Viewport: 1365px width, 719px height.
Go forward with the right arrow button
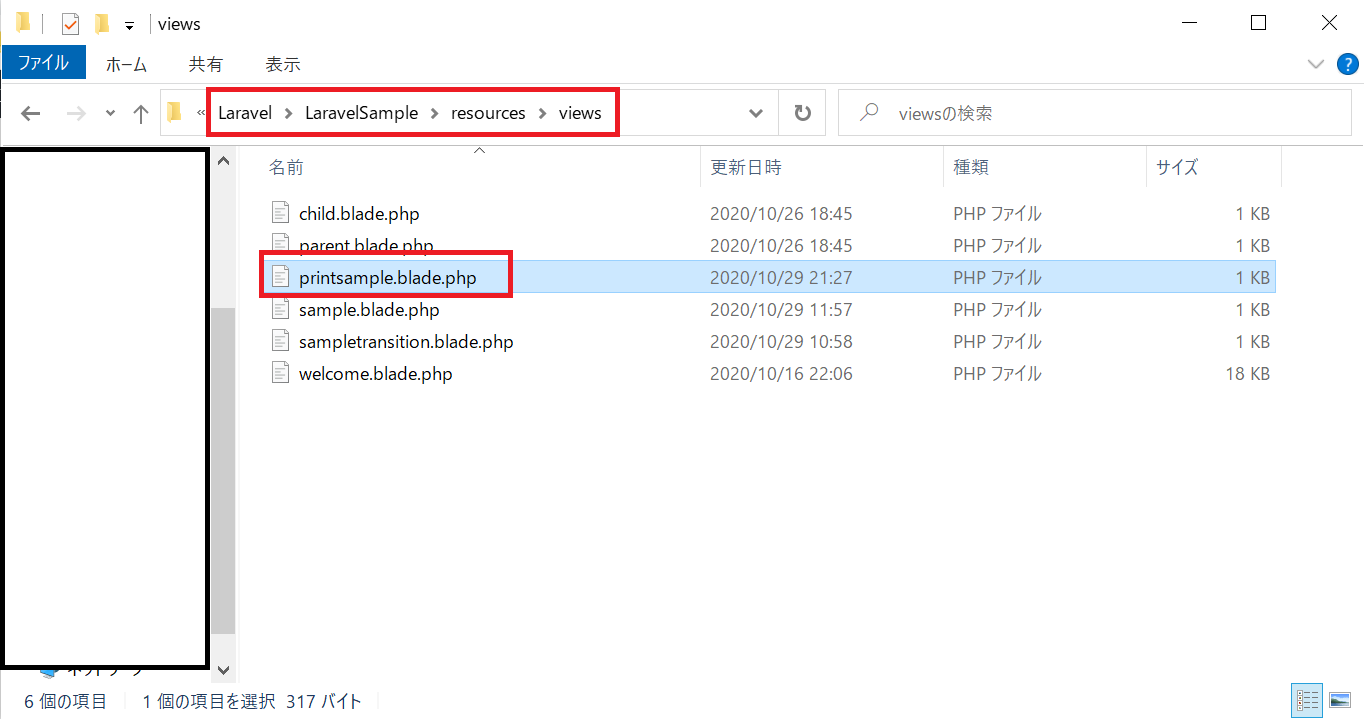click(75, 113)
